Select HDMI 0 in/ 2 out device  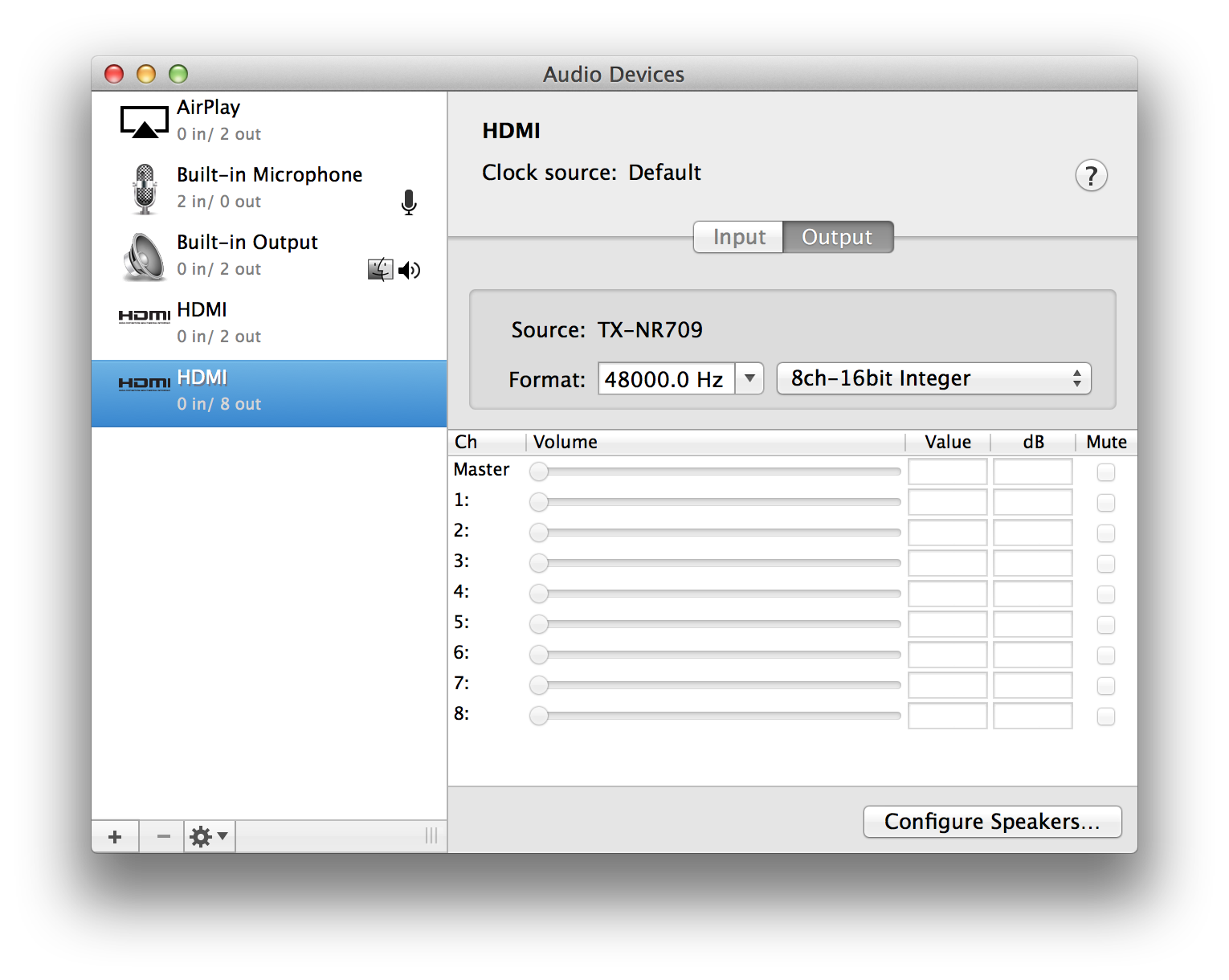[269, 325]
